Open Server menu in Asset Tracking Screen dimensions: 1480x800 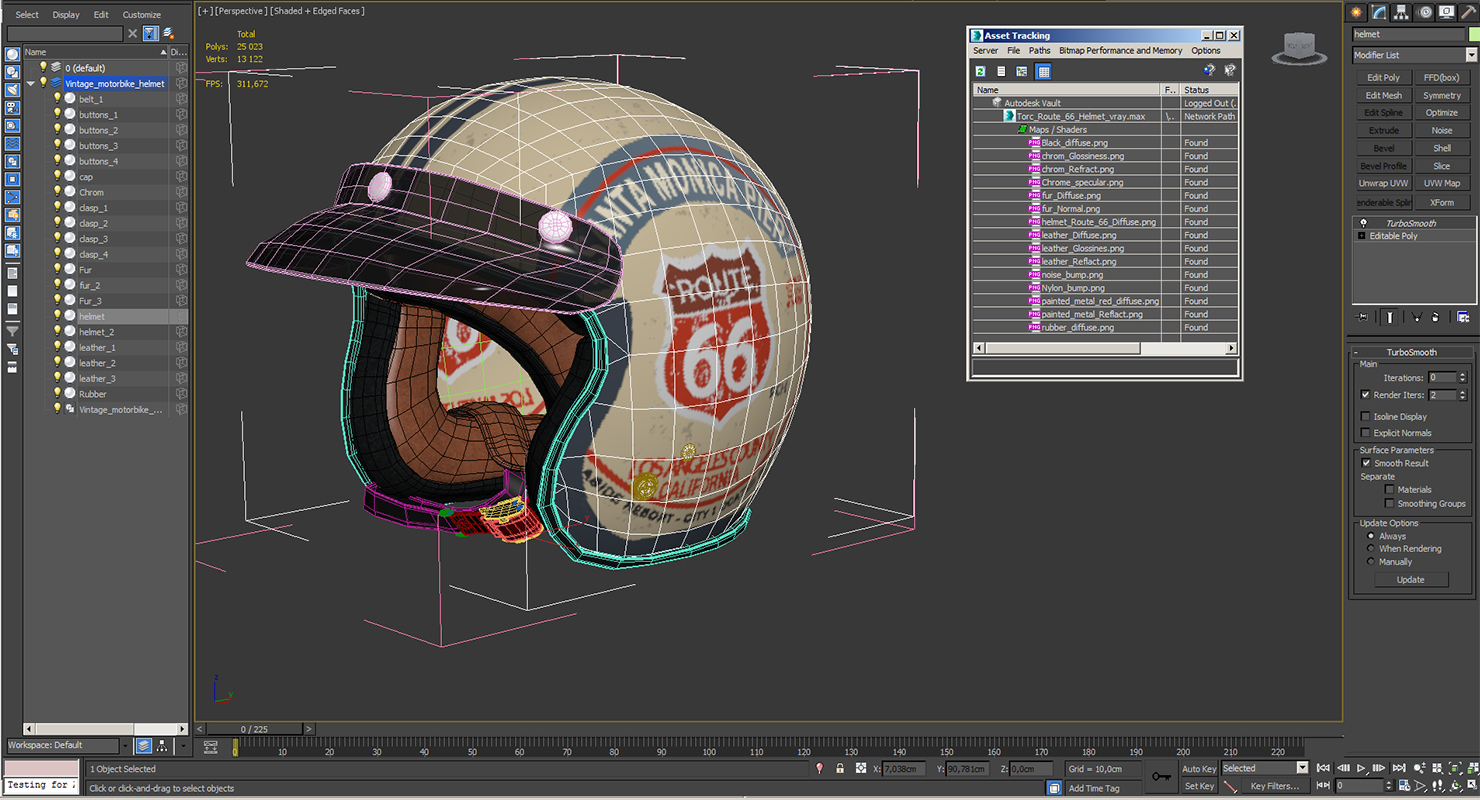click(x=985, y=51)
